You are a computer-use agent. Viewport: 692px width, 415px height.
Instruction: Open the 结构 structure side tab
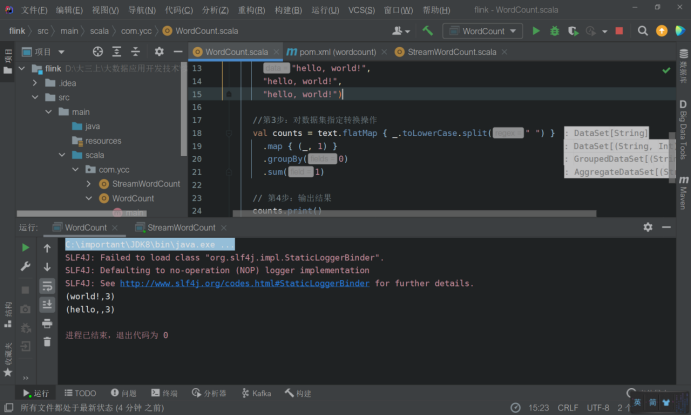(x=8, y=314)
